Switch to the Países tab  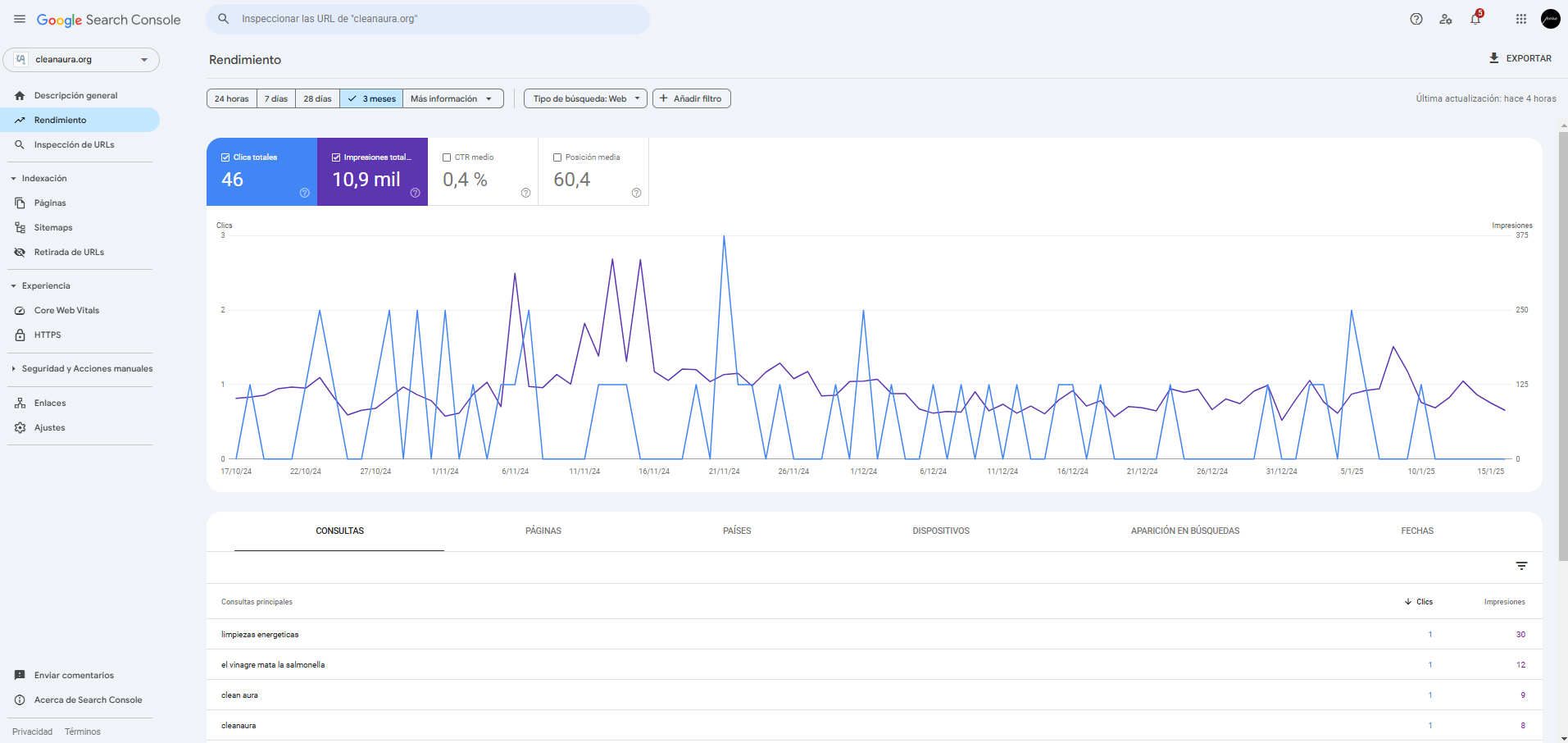[737, 531]
